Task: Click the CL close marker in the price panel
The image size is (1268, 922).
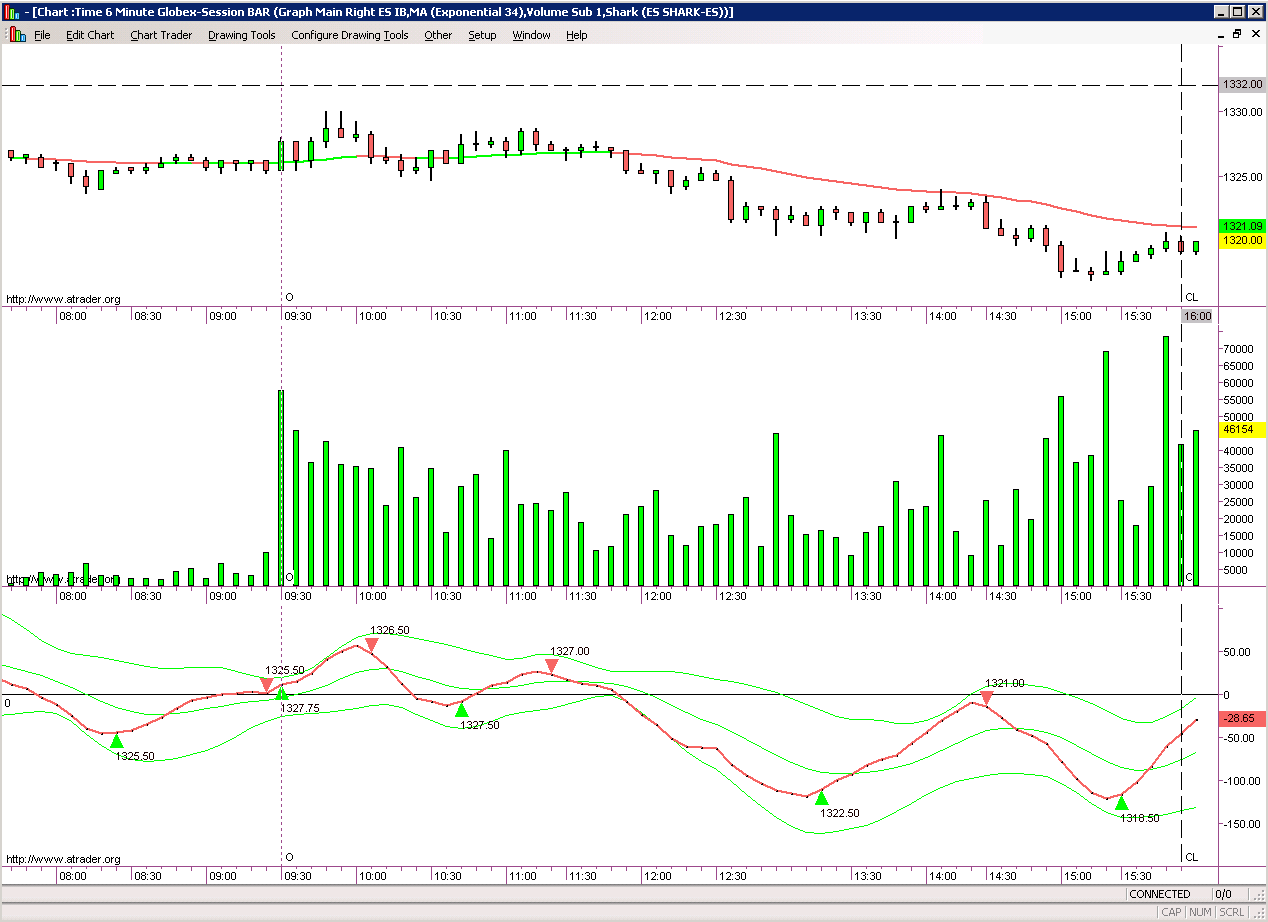Action: coord(1191,297)
